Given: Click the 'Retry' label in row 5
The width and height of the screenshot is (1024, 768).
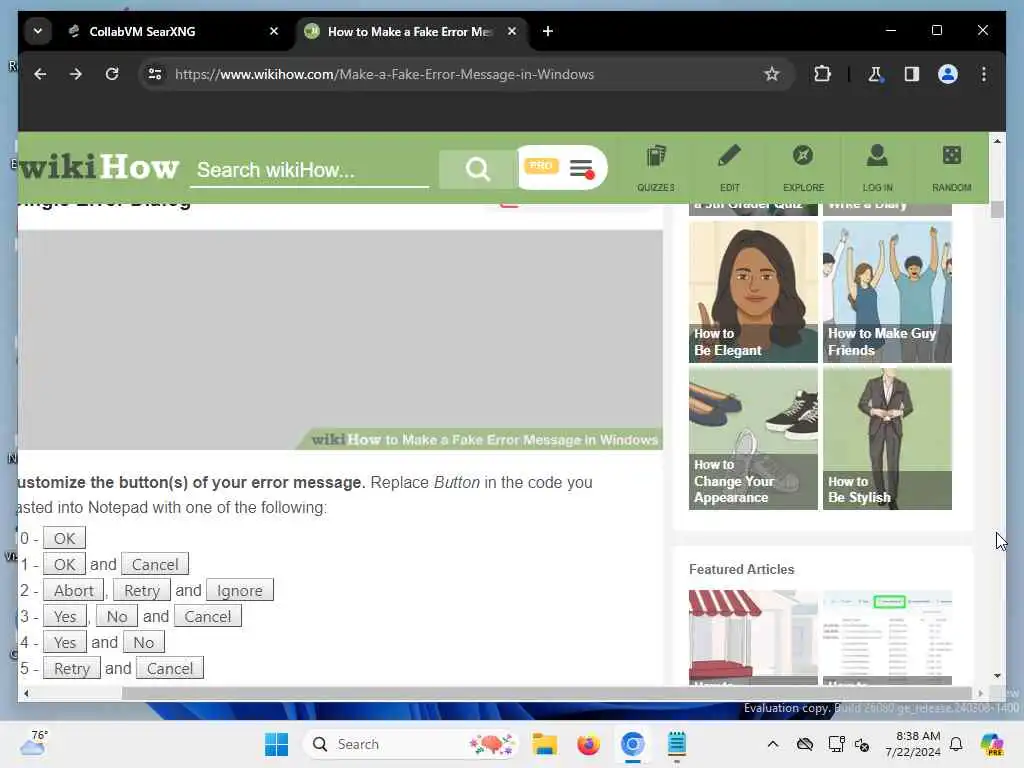Looking at the screenshot, I should point(72,668).
